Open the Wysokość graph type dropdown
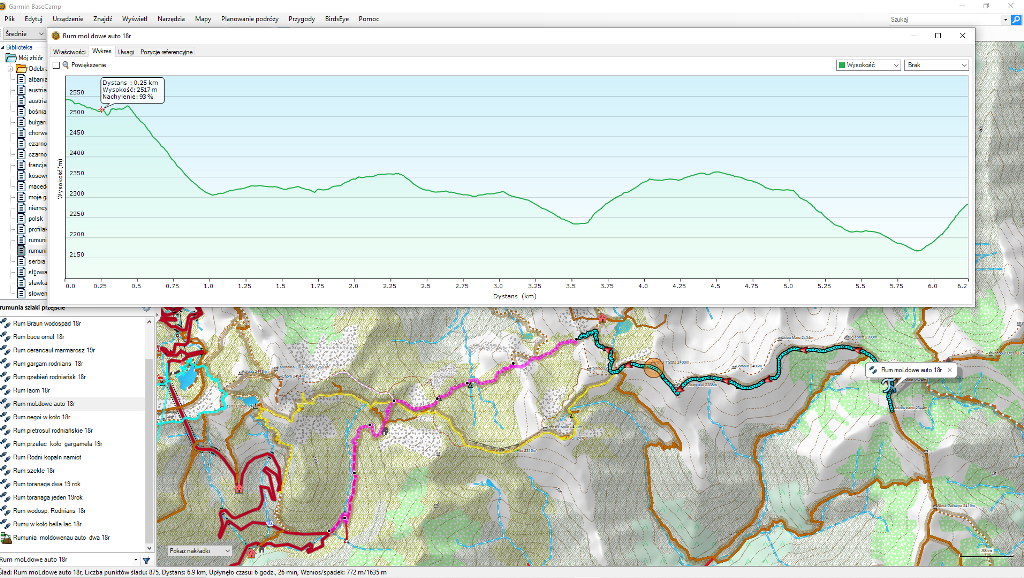1024x578 pixels. pyautogui.click(x=868, y=65)
